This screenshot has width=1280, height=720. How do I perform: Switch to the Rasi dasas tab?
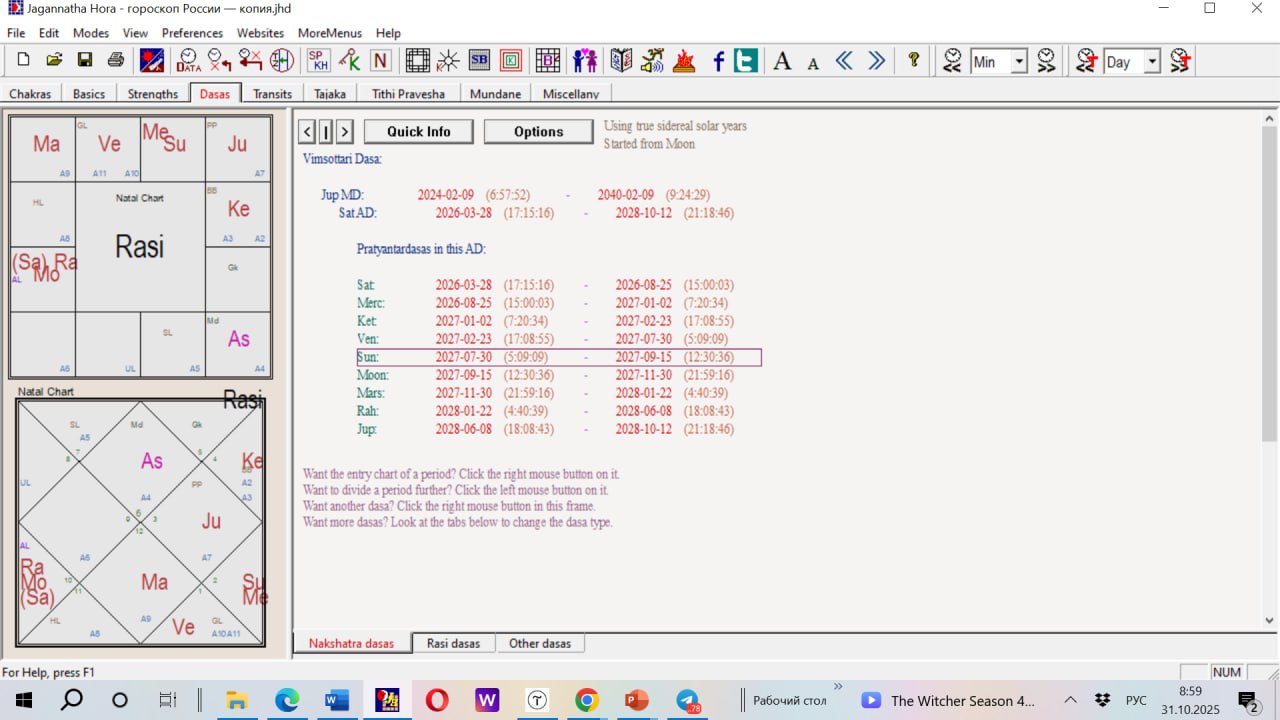tap(453, 643)
